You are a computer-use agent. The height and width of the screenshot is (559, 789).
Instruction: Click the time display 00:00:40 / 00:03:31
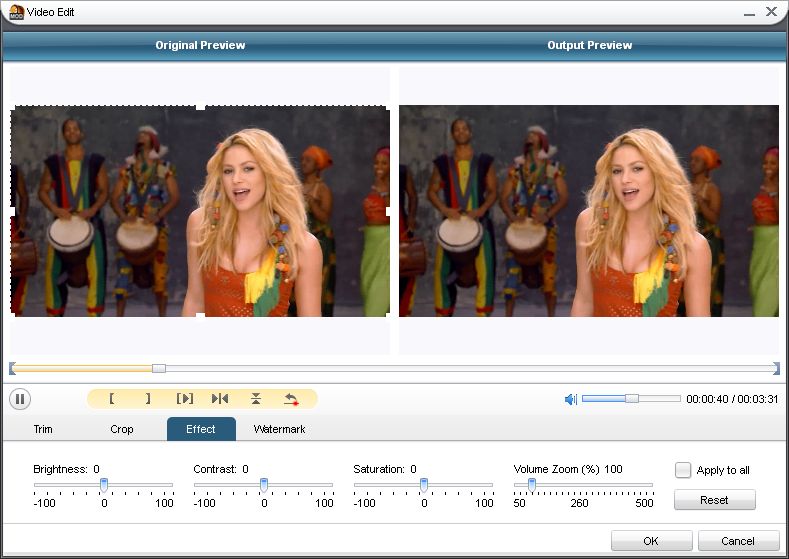click(x=732, y=399)
